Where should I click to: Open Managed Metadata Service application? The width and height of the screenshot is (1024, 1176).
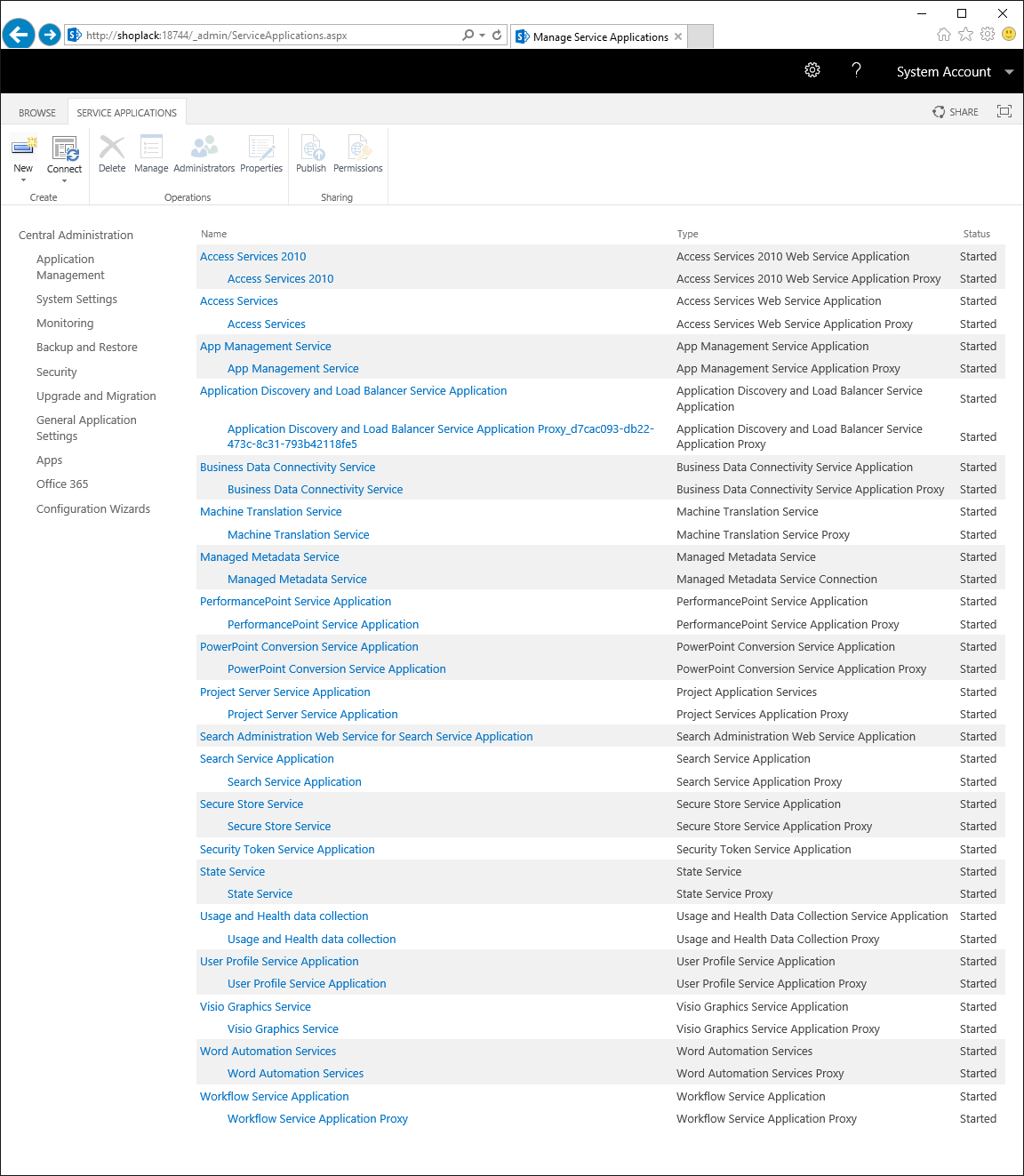pos(269,557)
